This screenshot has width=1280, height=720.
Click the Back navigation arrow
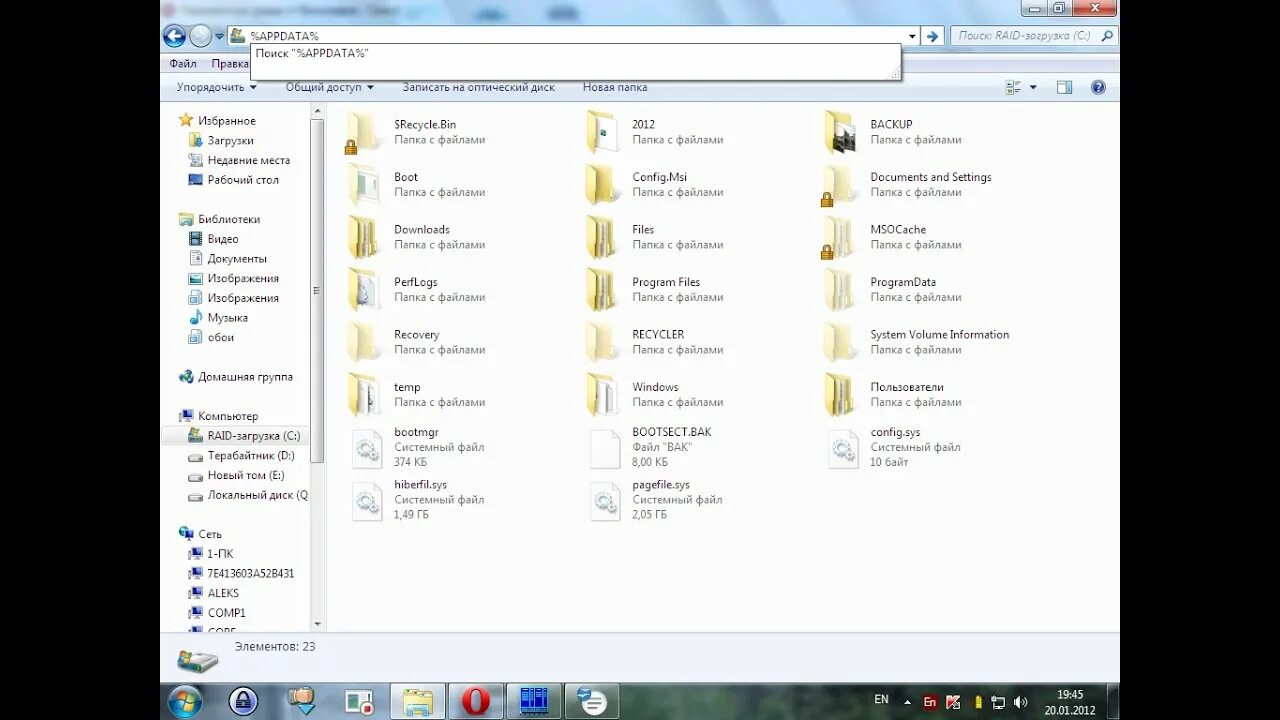click(174, 36)
